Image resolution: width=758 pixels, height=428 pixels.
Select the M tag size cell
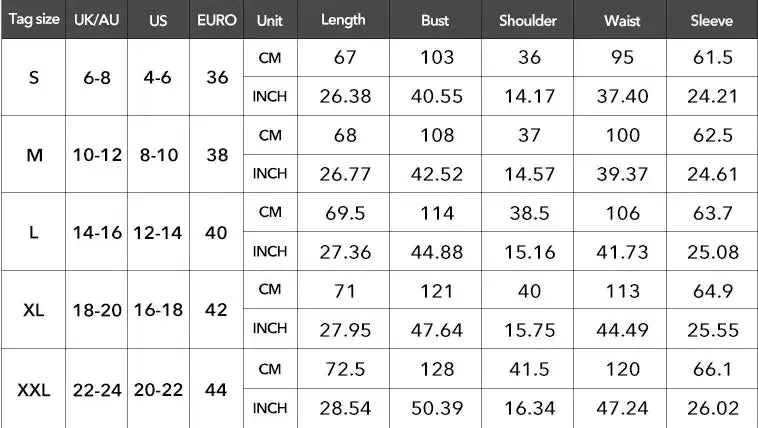33,155
